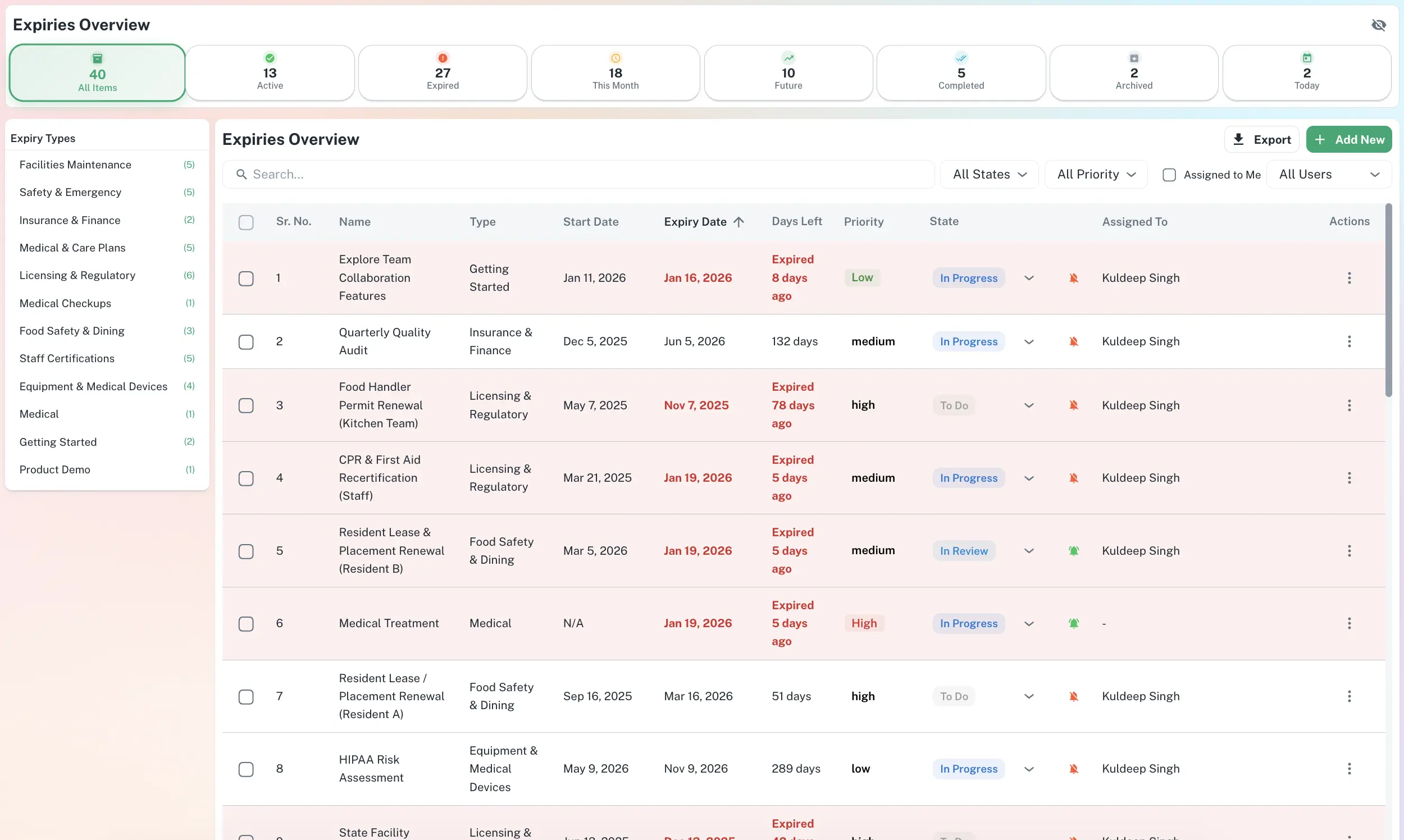Open actions menu for Resident A lease row

[x=1349, y=696]
